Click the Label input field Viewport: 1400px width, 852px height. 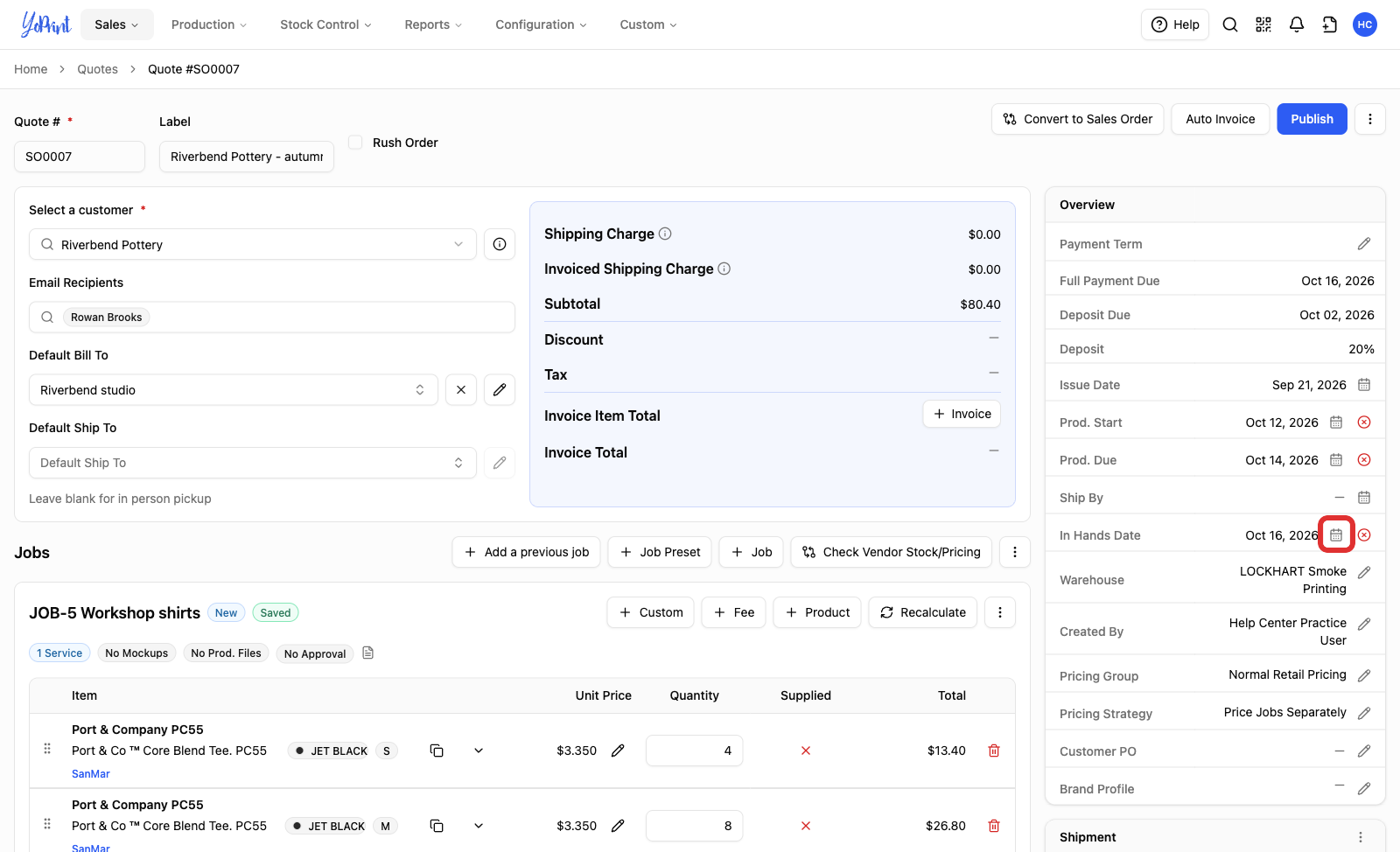click(x=247, y=157)
